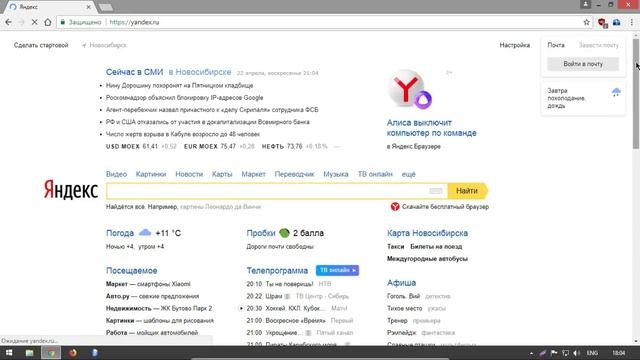The image size is (640, 360).
Task: Click Сделать стартовой link
Action: click(41, 45)
